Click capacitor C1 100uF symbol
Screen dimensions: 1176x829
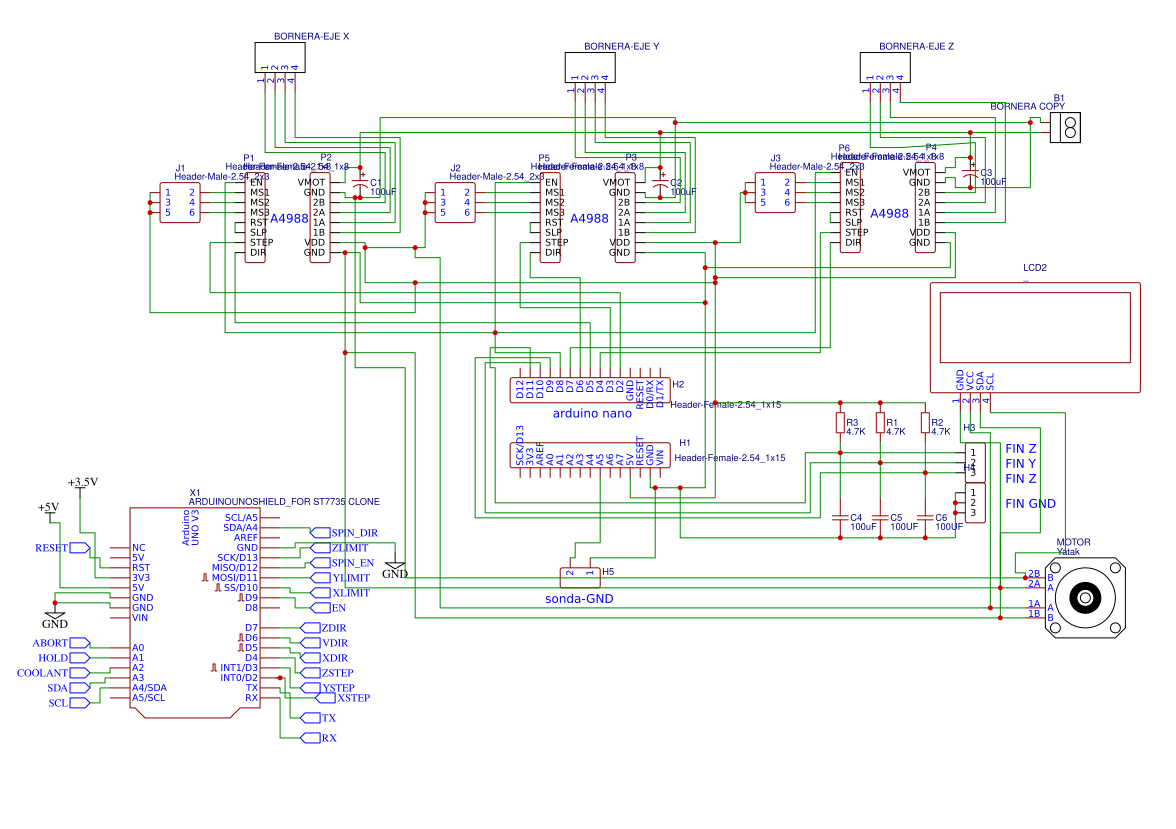tap(360, 182)
